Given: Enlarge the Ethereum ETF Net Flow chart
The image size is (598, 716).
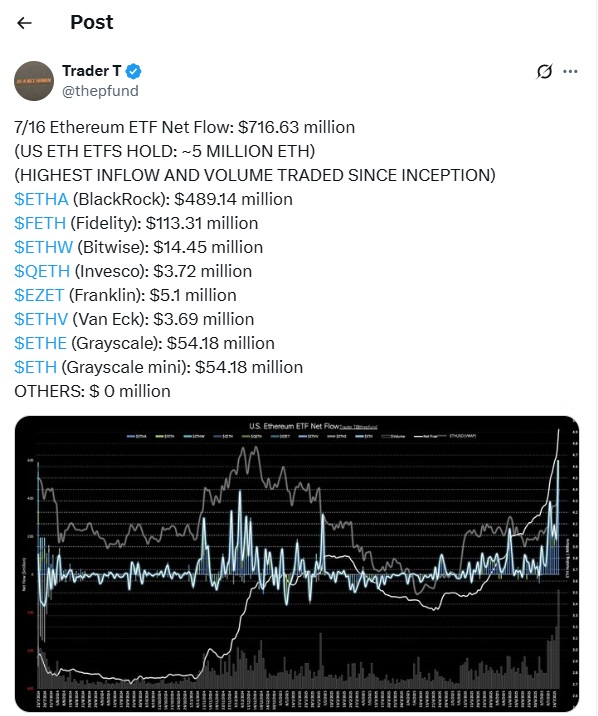Looking at the screenshot, I should [x=297, y=563].
